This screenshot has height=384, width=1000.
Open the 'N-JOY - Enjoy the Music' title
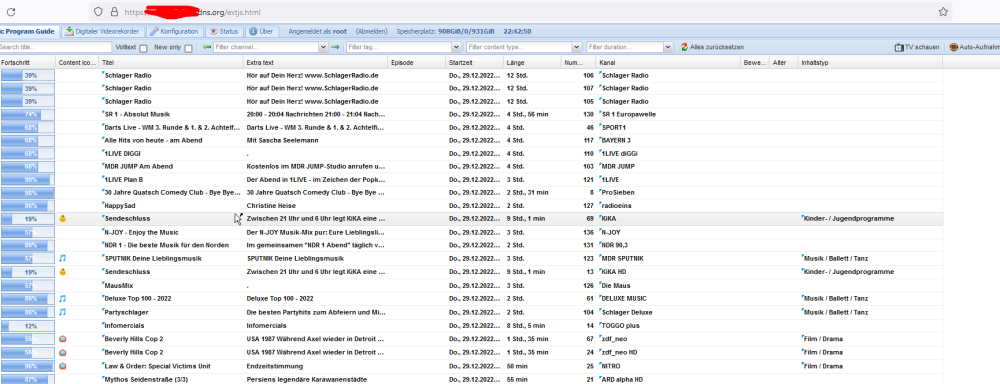click(x=143, y=233)
